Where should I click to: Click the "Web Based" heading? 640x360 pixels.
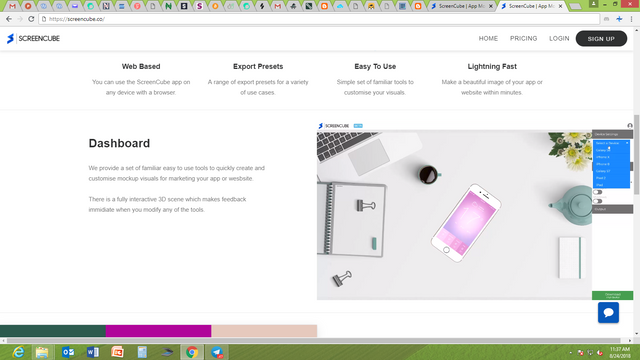(141, 67)
